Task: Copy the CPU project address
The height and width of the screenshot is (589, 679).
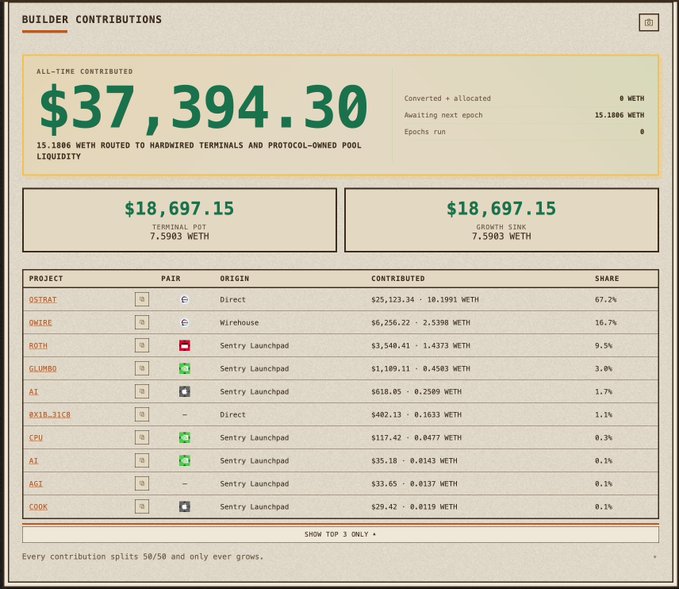Action: click(142, 437)
